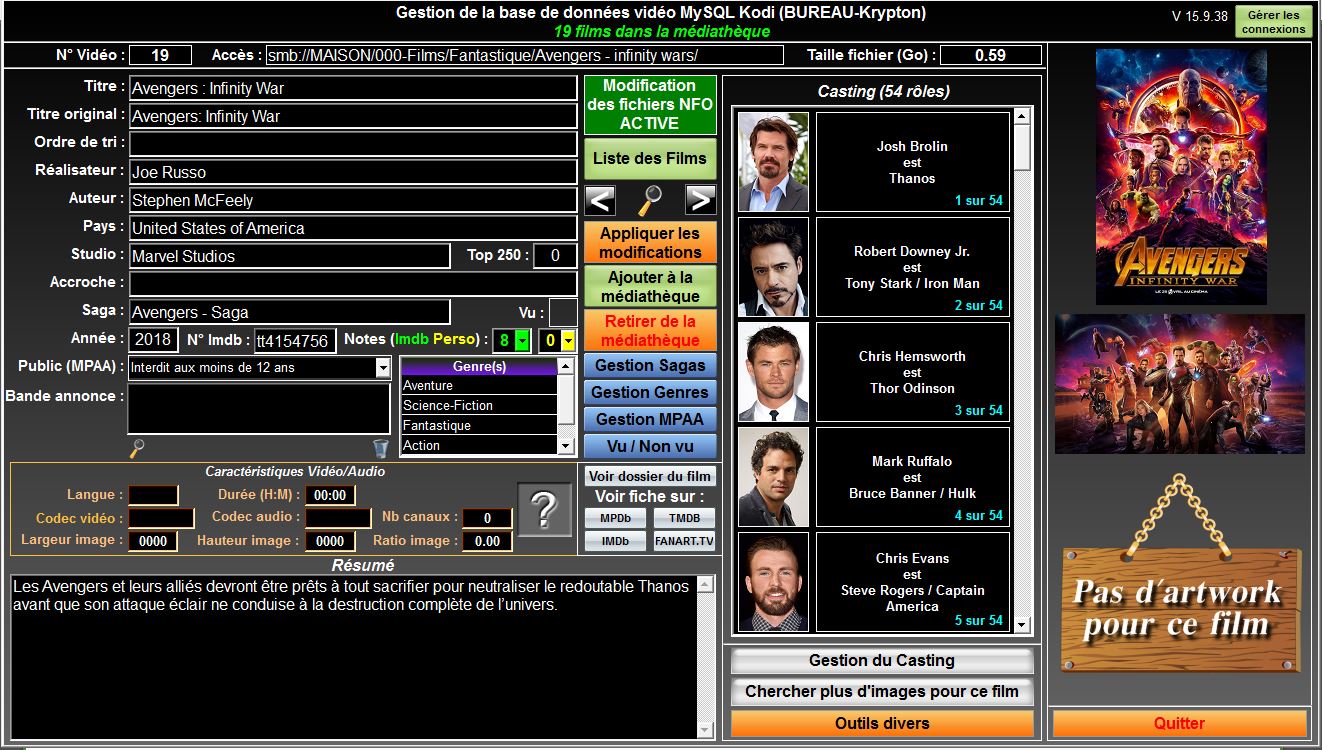
Task: View film page on IMDb
Action: coord(615,541)
